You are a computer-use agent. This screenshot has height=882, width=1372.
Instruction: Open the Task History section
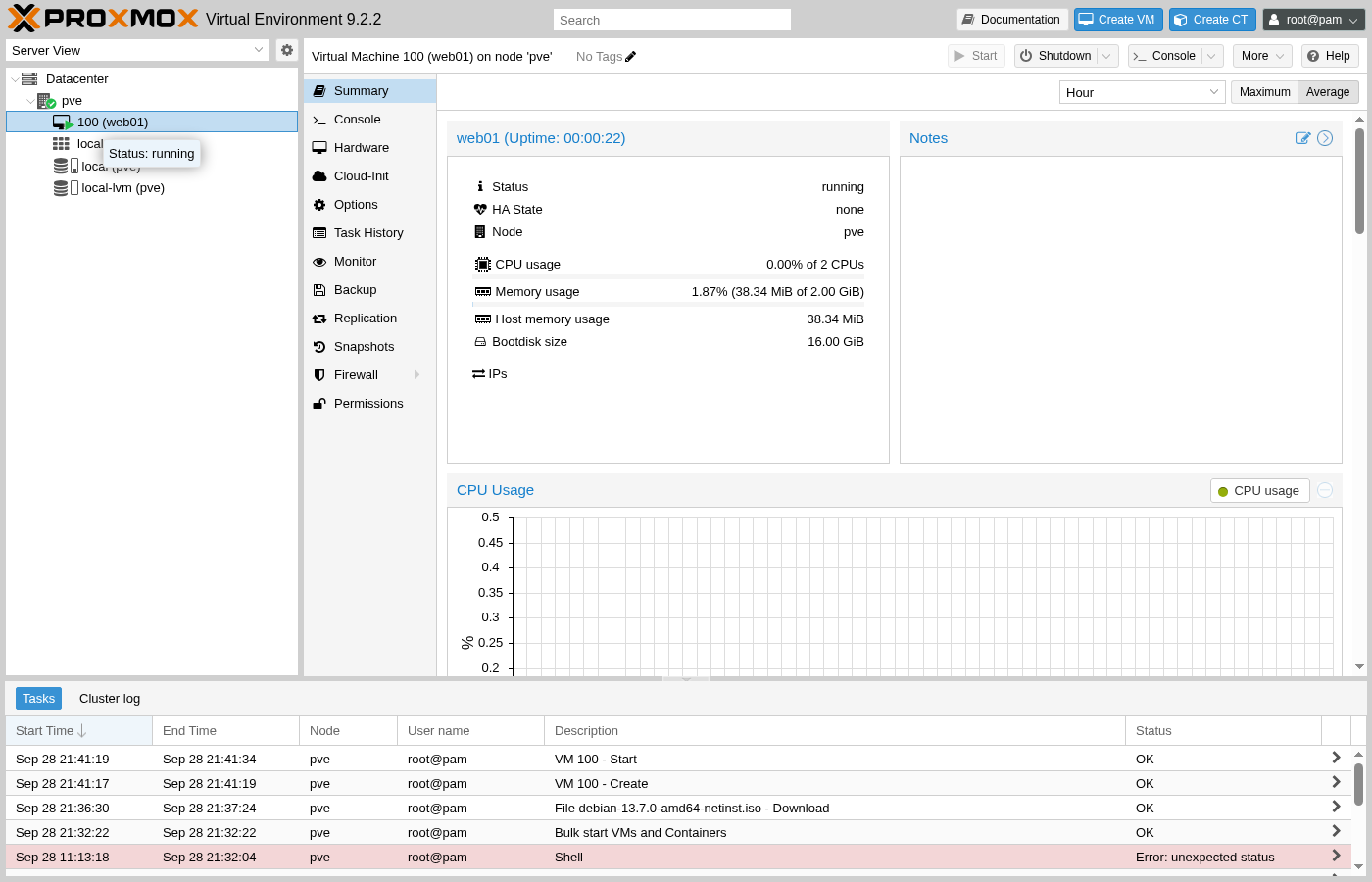coord(370,232)
